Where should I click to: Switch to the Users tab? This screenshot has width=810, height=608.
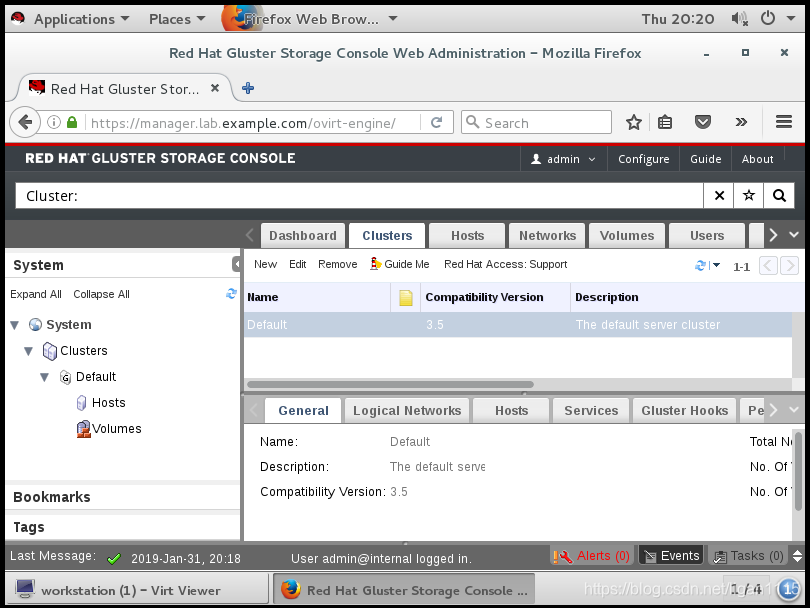coord(707,236)
